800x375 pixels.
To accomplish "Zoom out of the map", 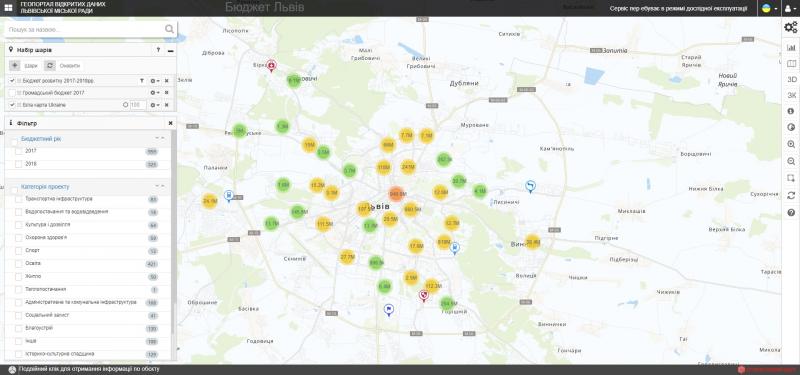I will pyautogui.click(x=791, y=161).
